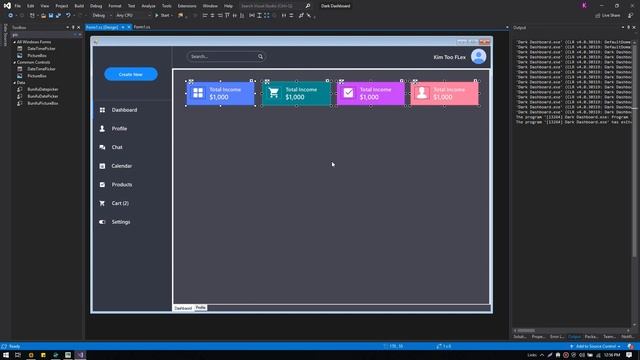Click the Live Share icon
Image resolution: width=640 pixels, height=360 pixels.
(598, 16)
